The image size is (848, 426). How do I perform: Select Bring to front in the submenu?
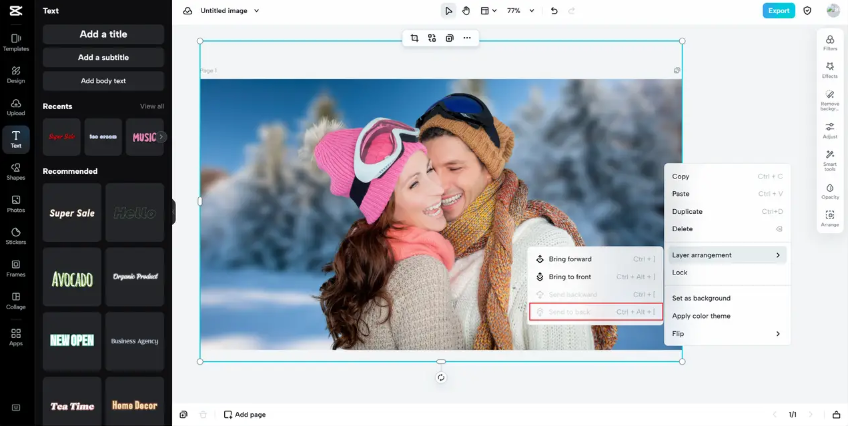coord(595,277)
